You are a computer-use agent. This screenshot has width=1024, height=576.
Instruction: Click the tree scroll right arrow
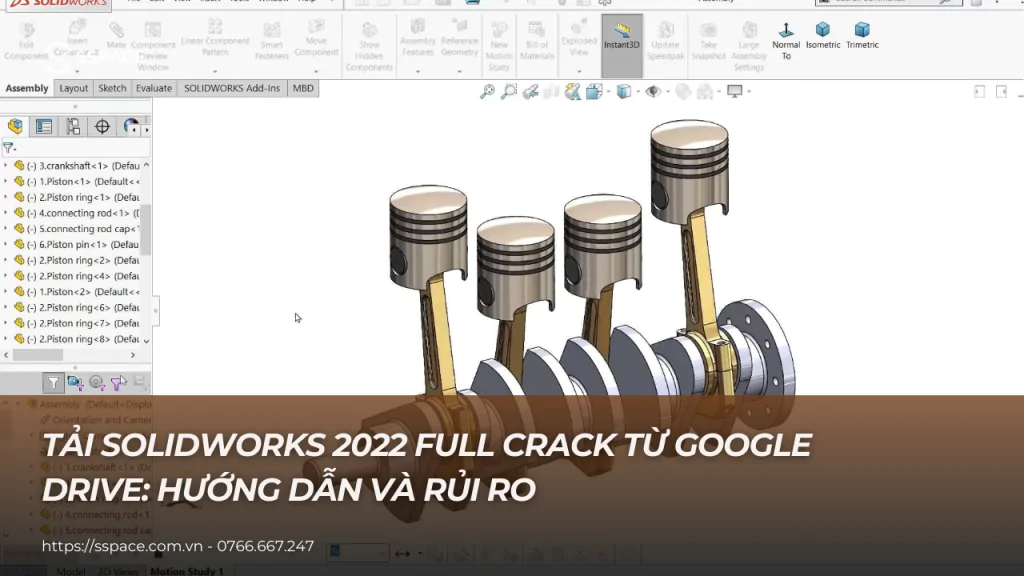[x=133, y=355]
